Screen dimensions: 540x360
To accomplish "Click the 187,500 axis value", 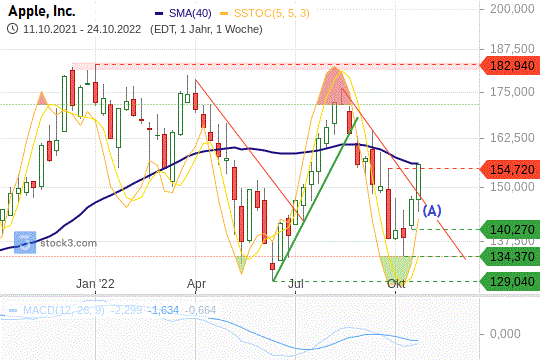I will [512, 49].
